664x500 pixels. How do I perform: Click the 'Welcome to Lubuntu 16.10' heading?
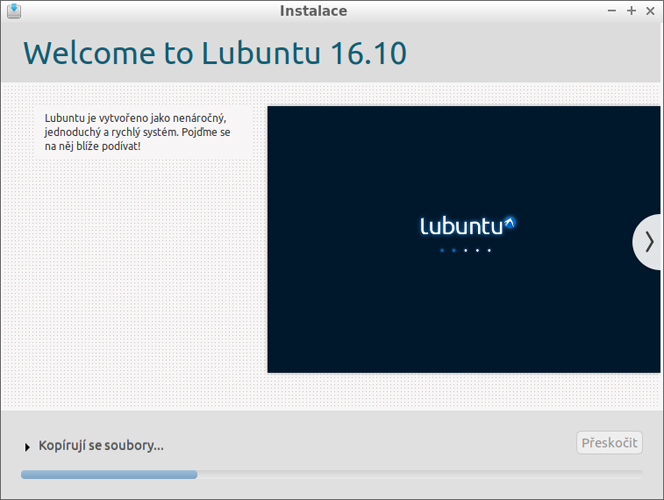(x=215, y=53)
